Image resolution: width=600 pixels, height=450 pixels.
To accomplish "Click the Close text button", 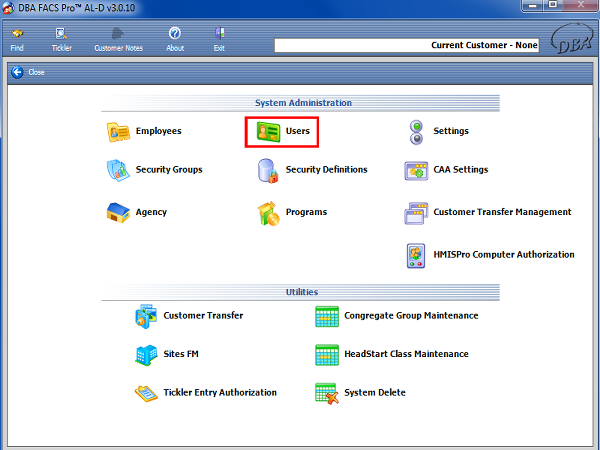I will (x=36, y=72).
